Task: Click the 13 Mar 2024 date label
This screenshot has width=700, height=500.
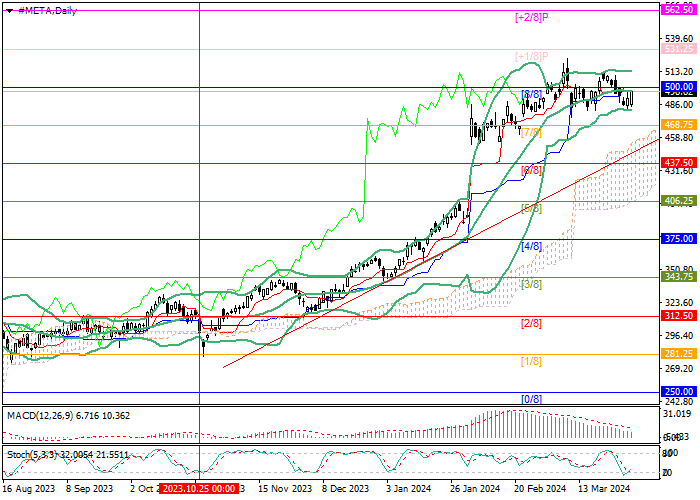Action: pyautogui.click(x=604, y=489)
